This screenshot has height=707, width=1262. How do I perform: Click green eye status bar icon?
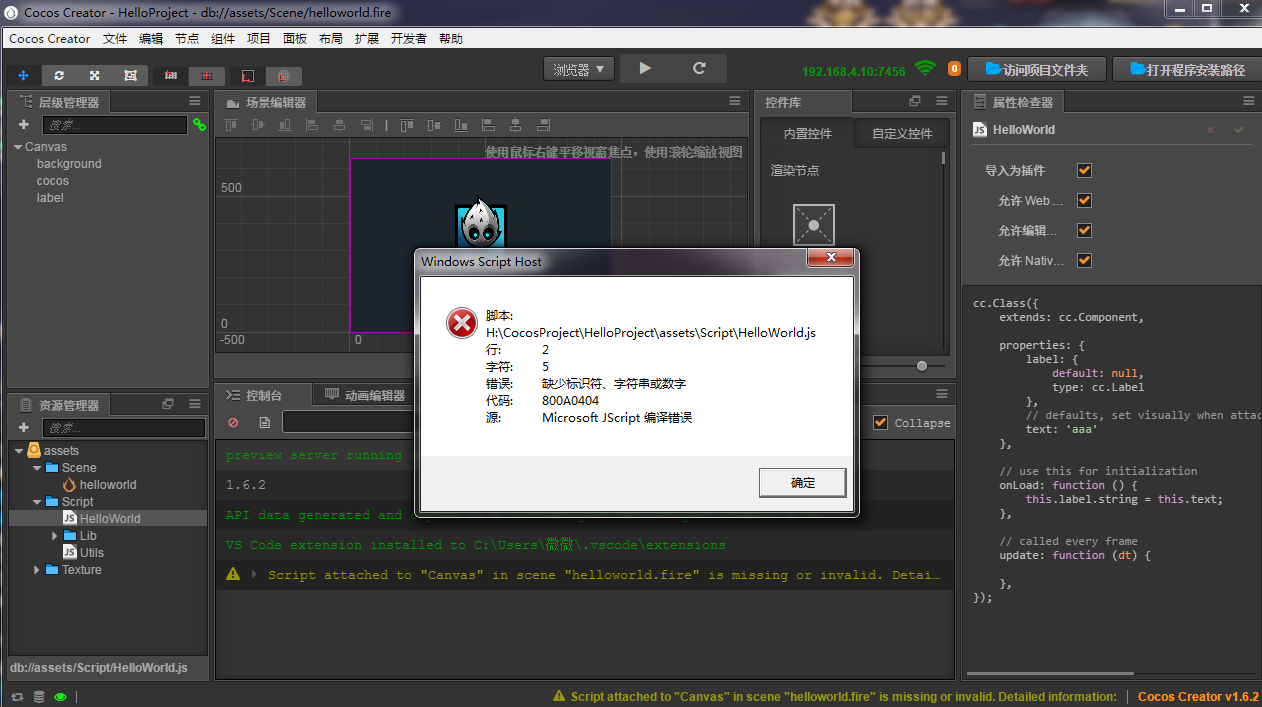[x=61, y=697]
